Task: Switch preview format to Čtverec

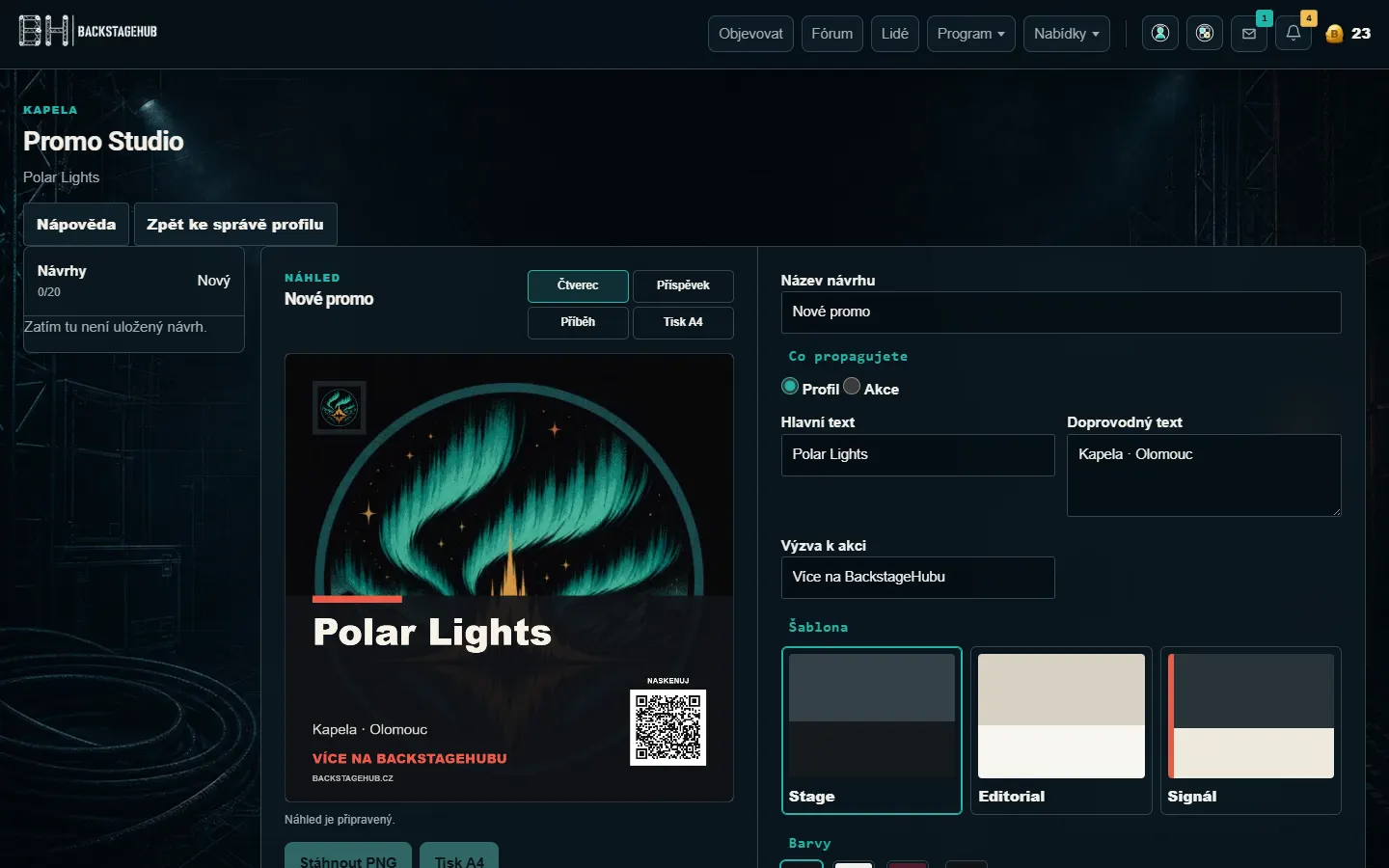Action: pyautogui.click(x=578, y=285)
